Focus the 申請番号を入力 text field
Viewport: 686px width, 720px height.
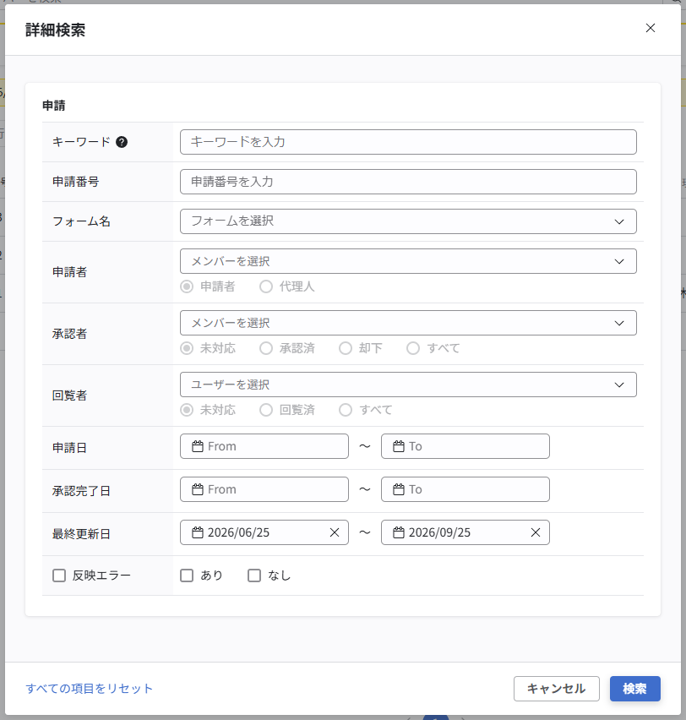(408, 182)
